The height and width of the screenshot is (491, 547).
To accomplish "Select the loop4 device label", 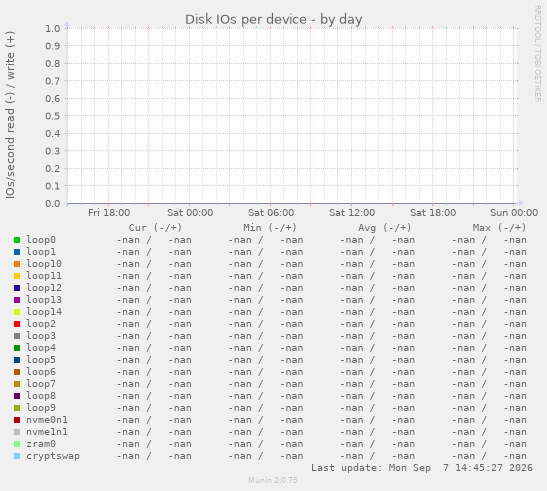I will [x=41, y=348].
